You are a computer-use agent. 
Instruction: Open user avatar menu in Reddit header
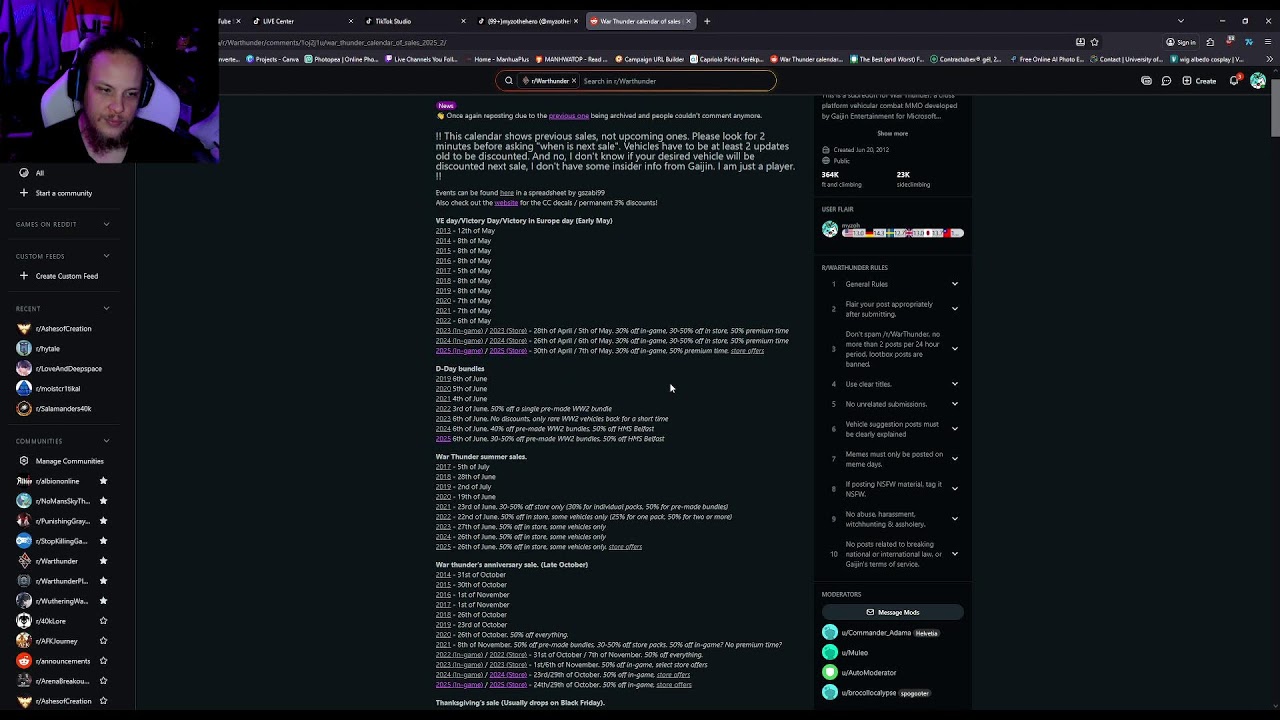point(1258,81)
